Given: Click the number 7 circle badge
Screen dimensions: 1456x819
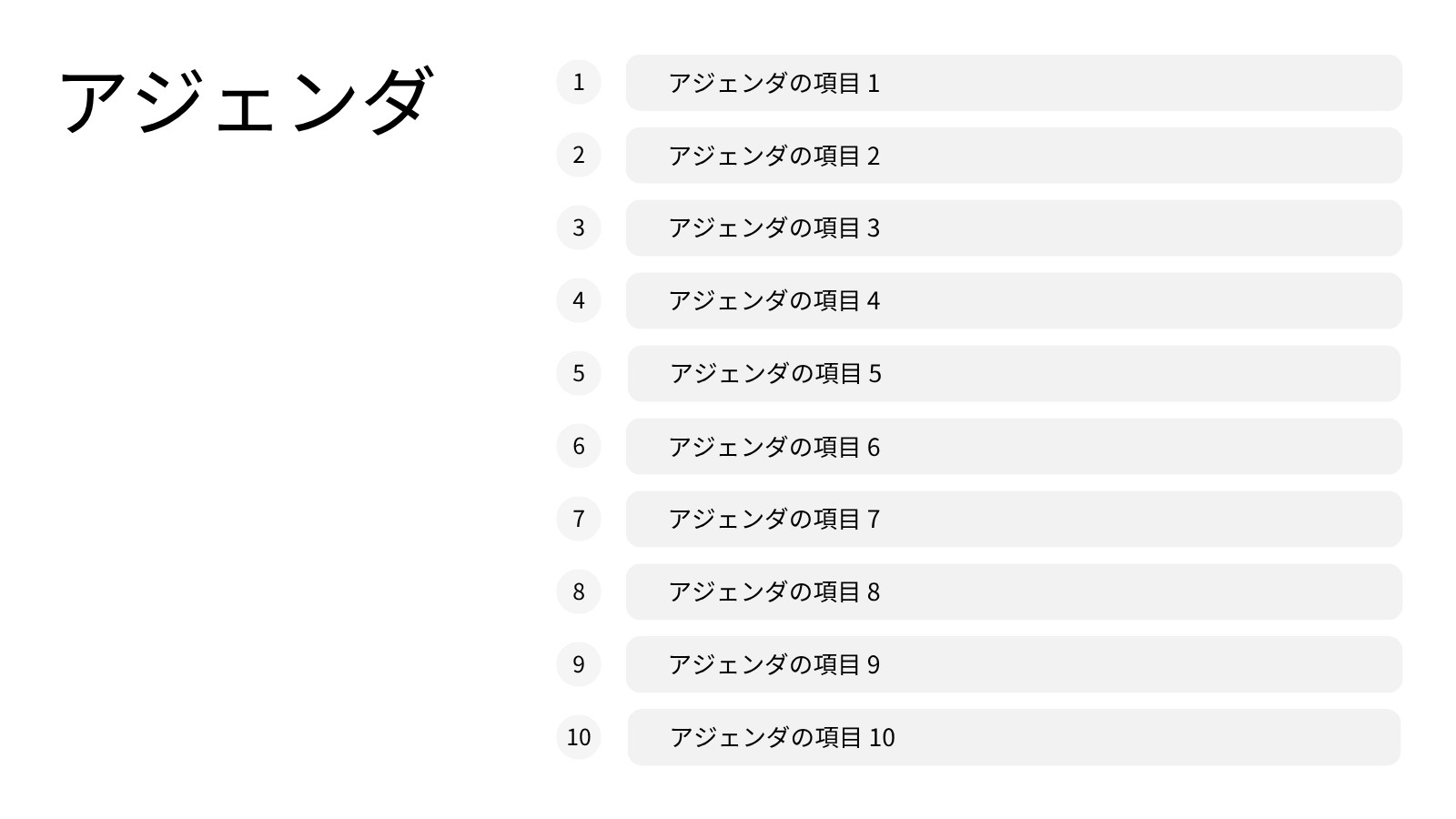Looking at the screenshot, I should pyautogui.click(x=579, y=519).
